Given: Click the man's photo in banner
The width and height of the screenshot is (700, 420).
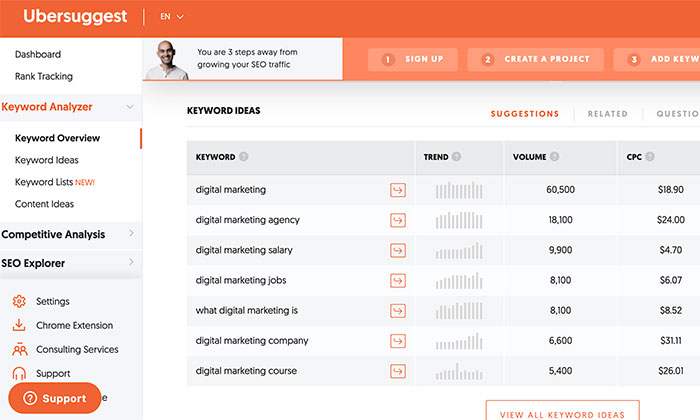Looking at the screenshot, I should (x=167, y=60).
